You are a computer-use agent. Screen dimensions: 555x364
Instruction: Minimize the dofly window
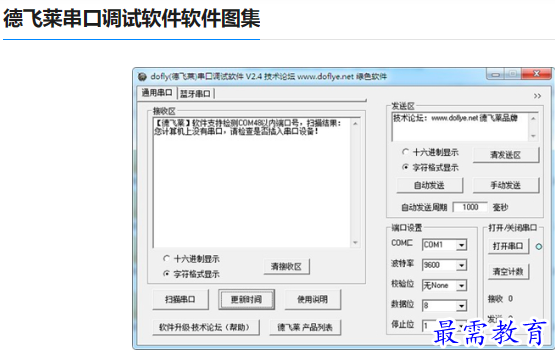(496, 74)
